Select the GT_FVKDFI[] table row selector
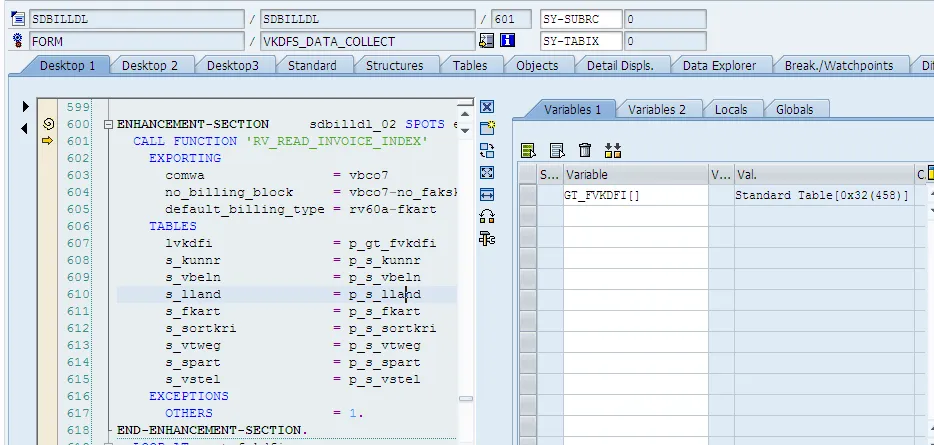The height and width of the screenshot is (445, 934). pyautogui.click(x=528, y=196)
